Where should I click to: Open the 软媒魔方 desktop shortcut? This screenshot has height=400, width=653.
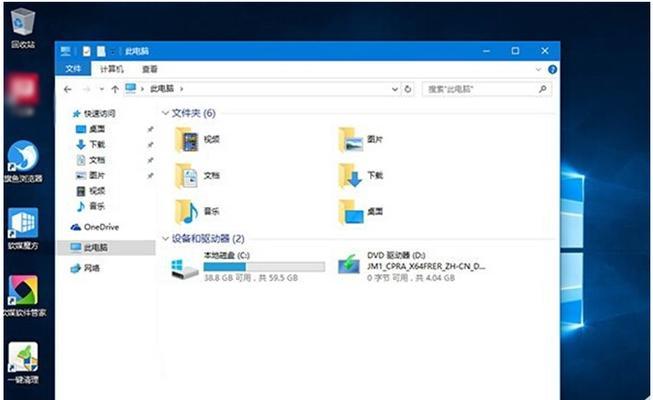(23, 228)
